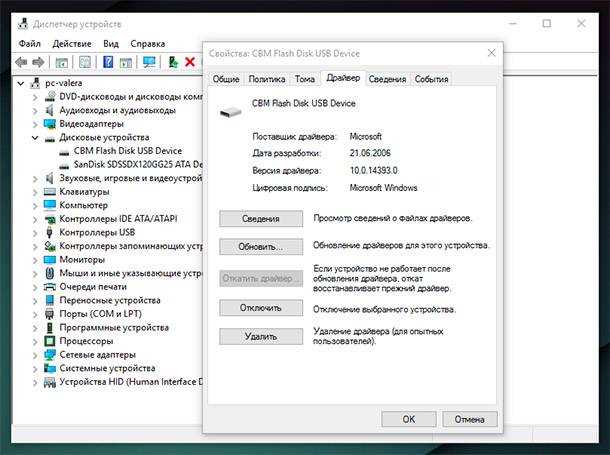Expand the Контроллеры USB node

[x=36, y=232]
